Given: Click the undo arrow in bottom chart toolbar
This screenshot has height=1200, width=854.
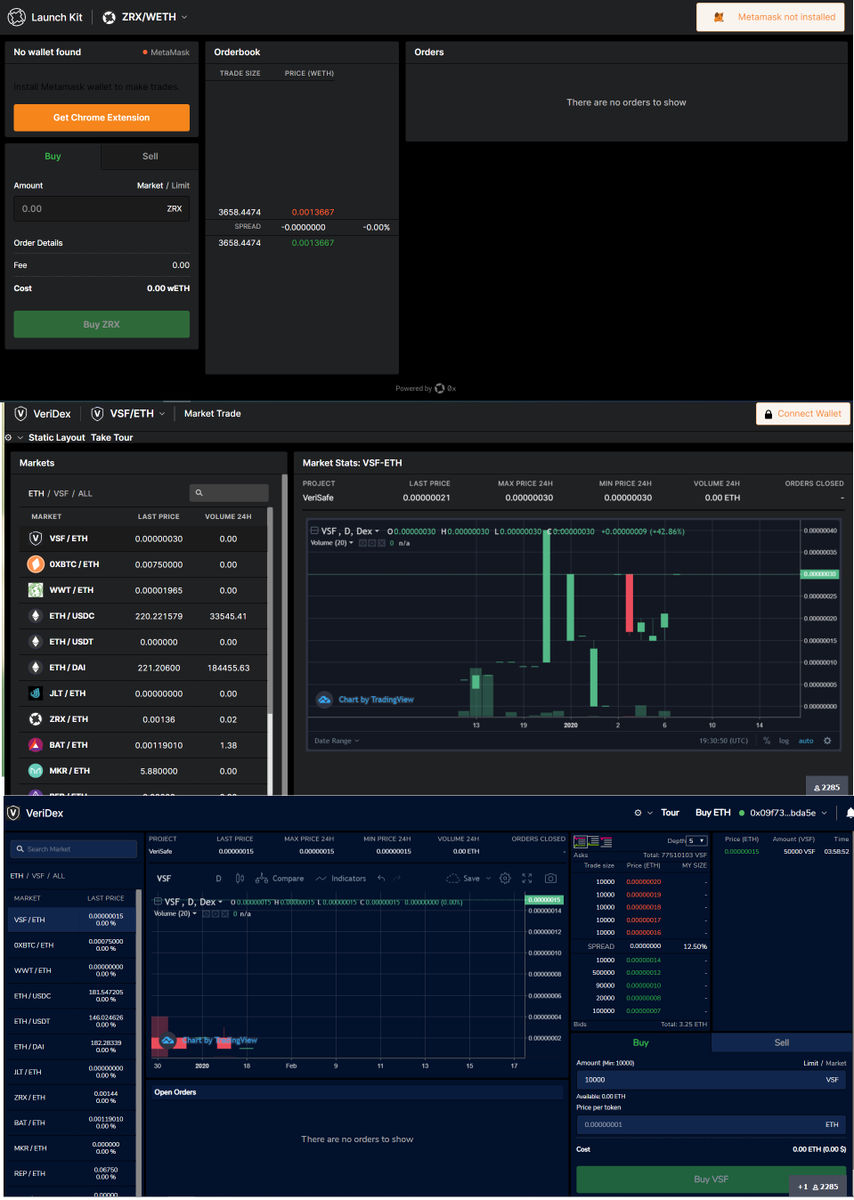Looking at the screenshot, I should click(381, 878).
